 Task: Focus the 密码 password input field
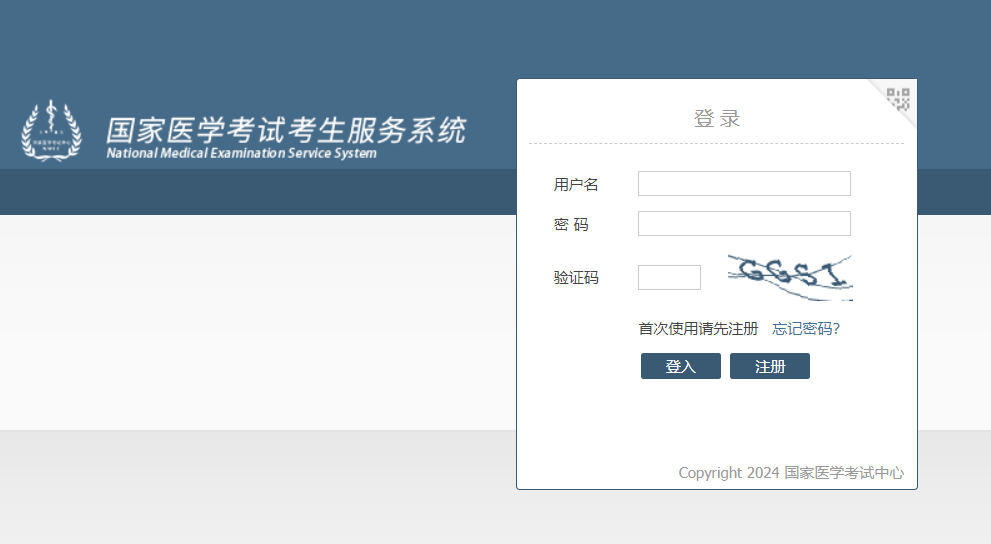(744, 224)
